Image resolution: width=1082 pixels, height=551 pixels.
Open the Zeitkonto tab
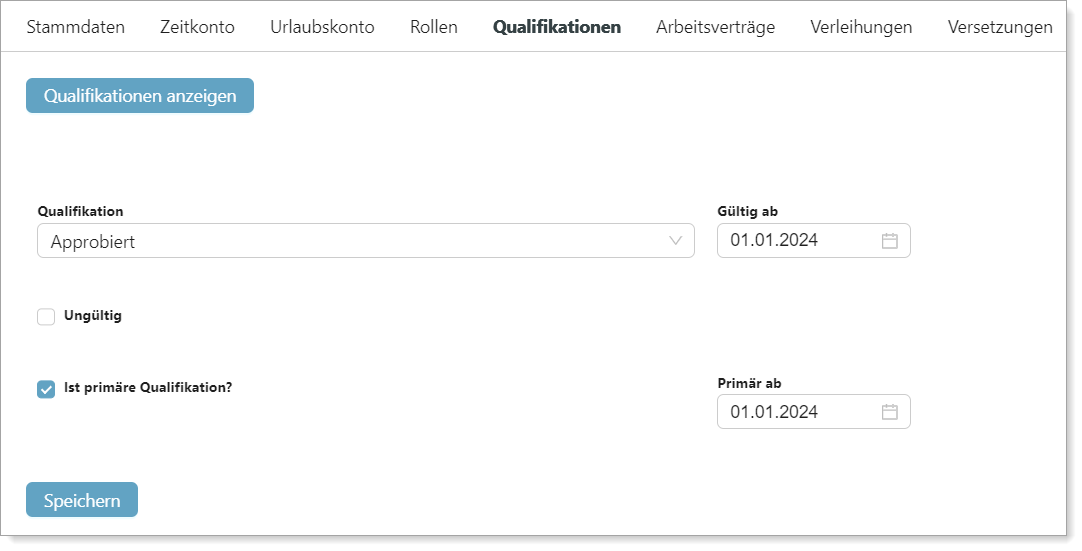click(x=197, y=27)
